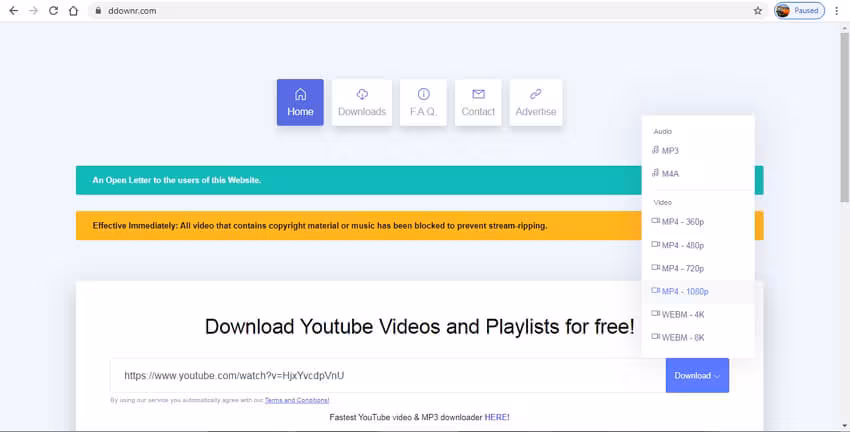Choose MP4 - 360p video format

[x=698, y=222]
